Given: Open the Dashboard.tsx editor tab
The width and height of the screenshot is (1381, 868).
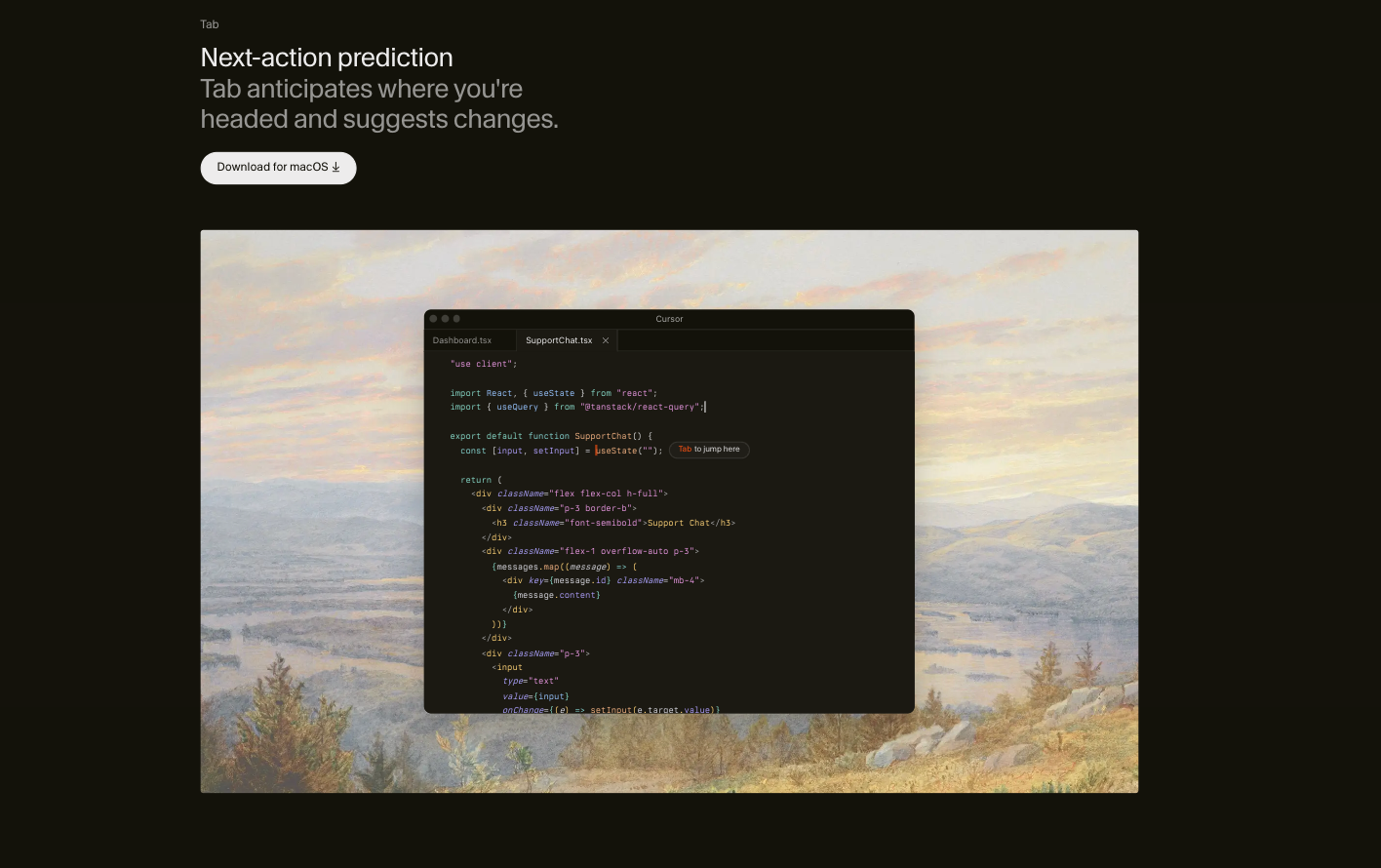Looking at the screenshot, I should (462, 340).
